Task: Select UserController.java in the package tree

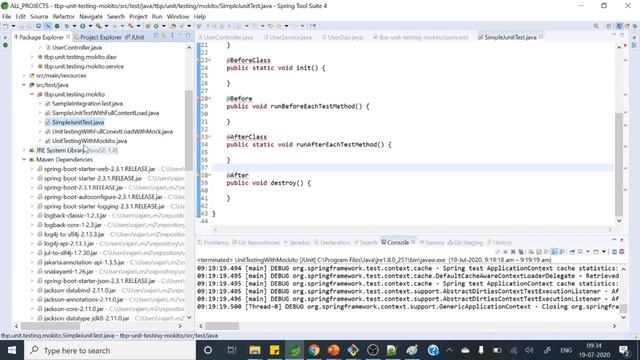Action: [x=77, y=47]
